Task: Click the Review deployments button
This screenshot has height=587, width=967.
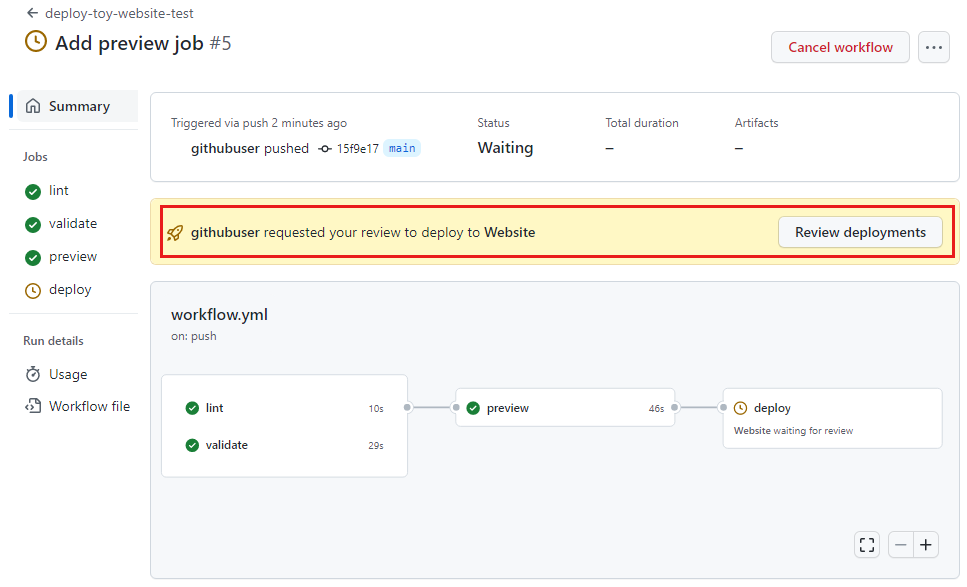Action: click(x=860, y=232)
